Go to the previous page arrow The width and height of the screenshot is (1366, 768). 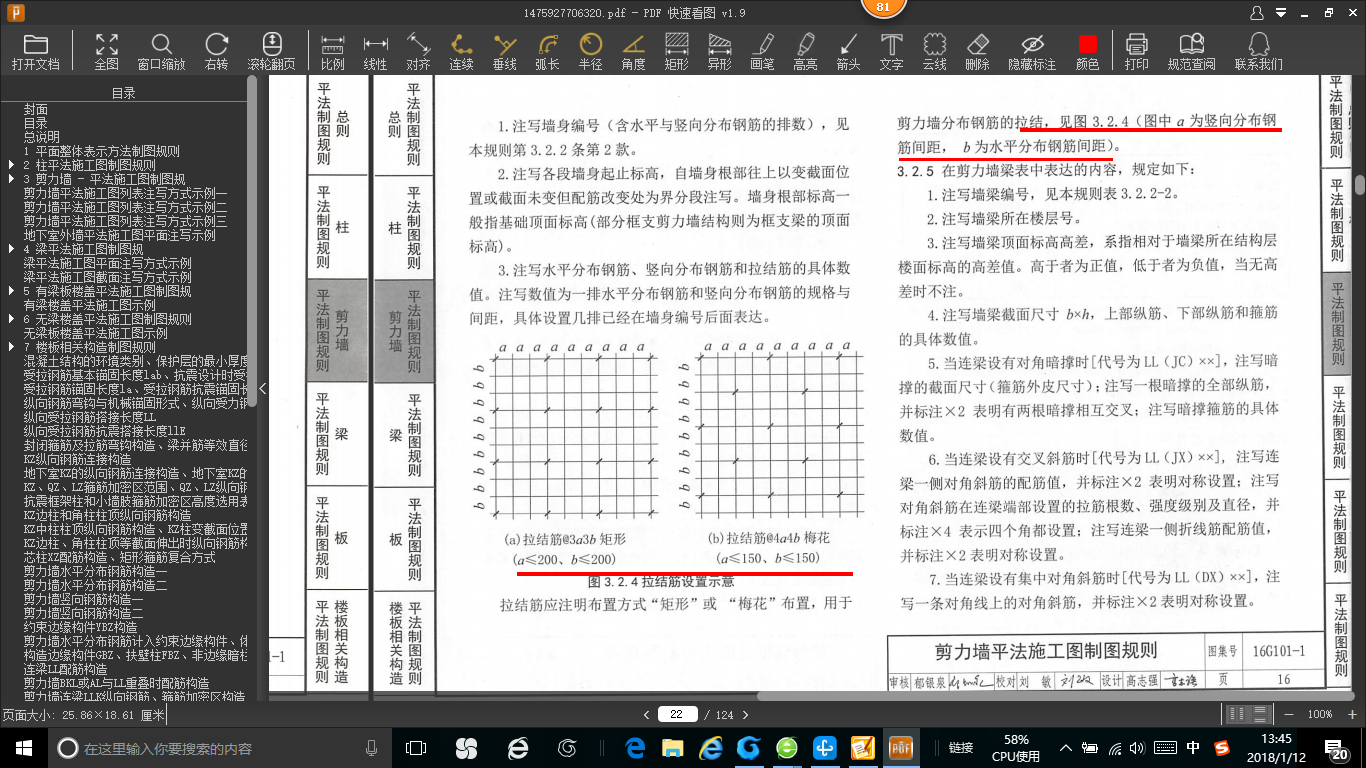[x=645, y=714]
